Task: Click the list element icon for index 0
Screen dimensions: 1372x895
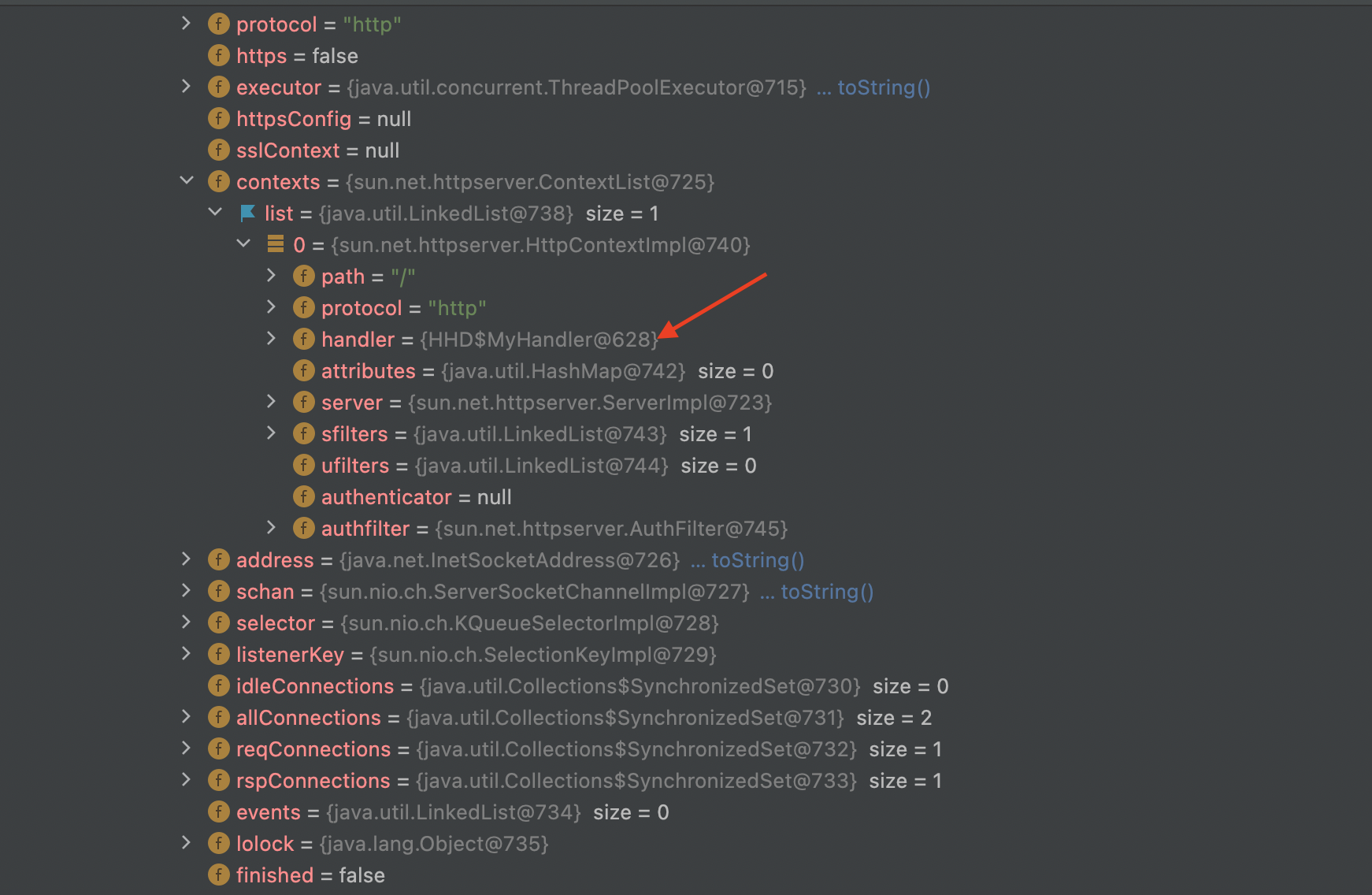Action: [275, 244]
